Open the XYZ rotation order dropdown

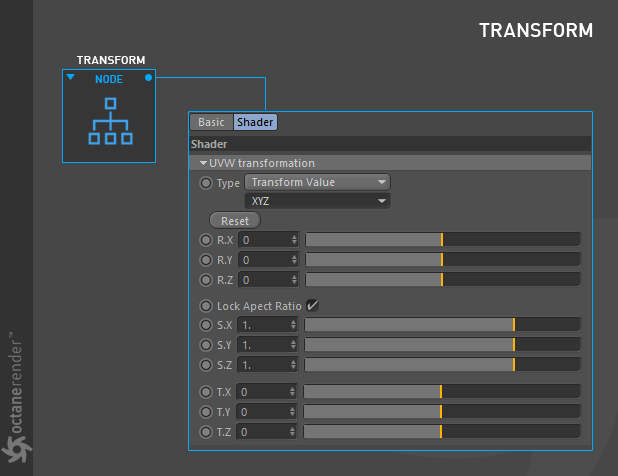coord(318,201)
